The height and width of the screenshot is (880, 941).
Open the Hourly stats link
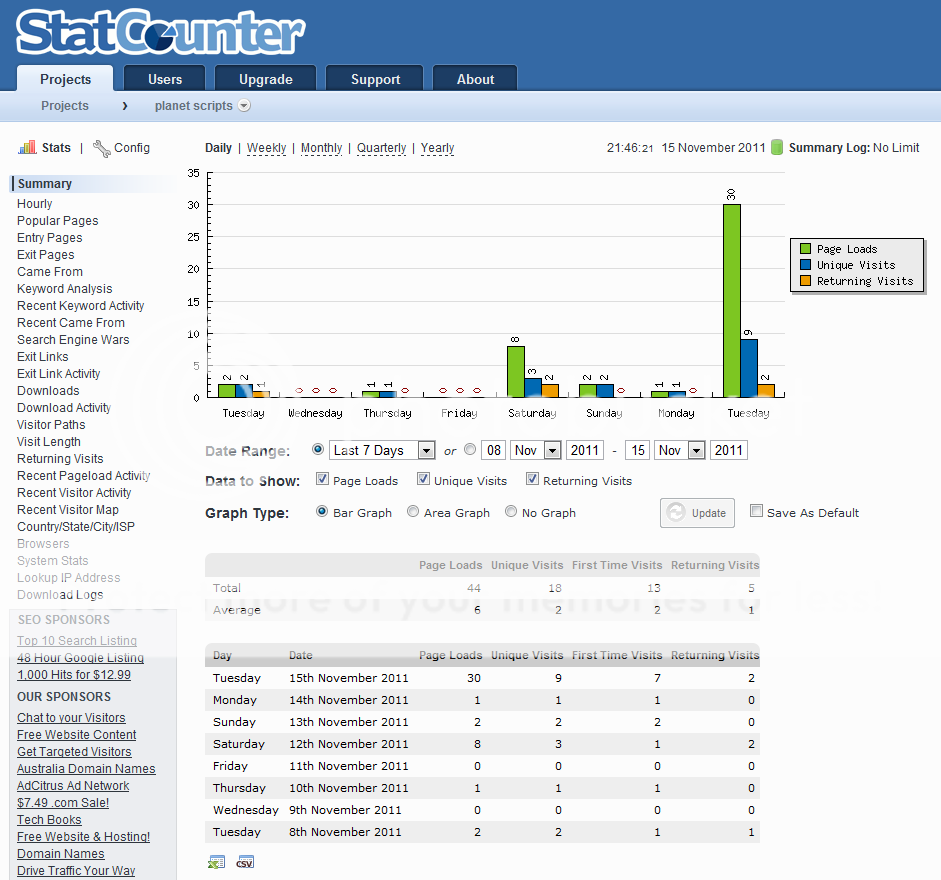pyautogui.click(x=34, y=204)
